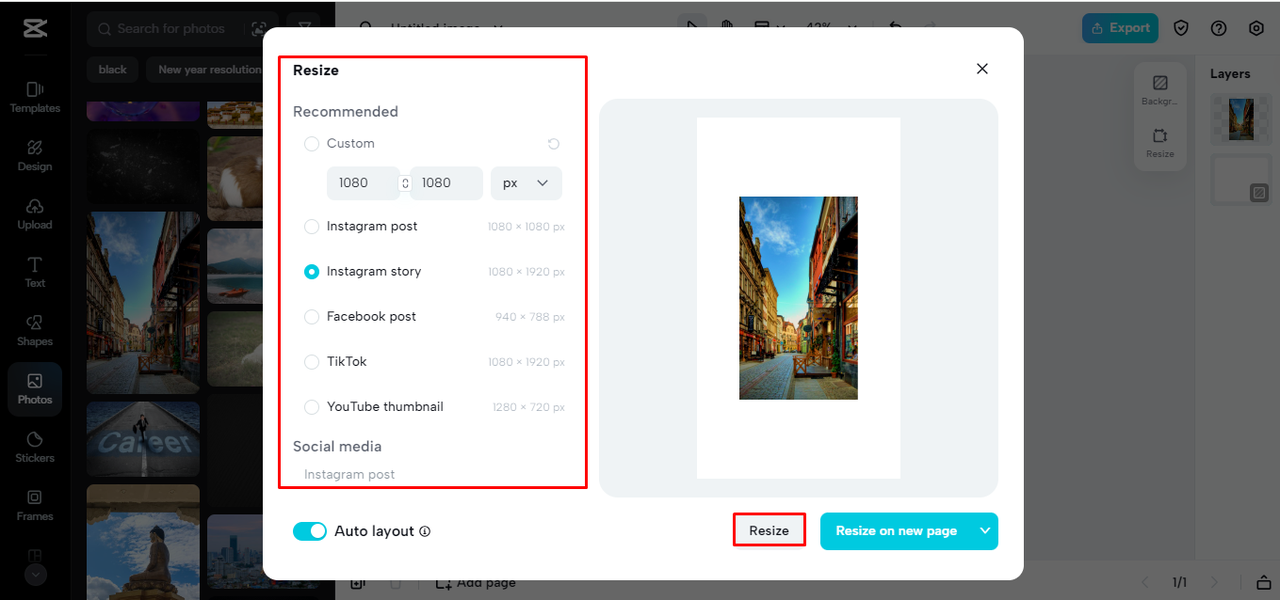Select the Instagram story radio option

coord(312,272)
